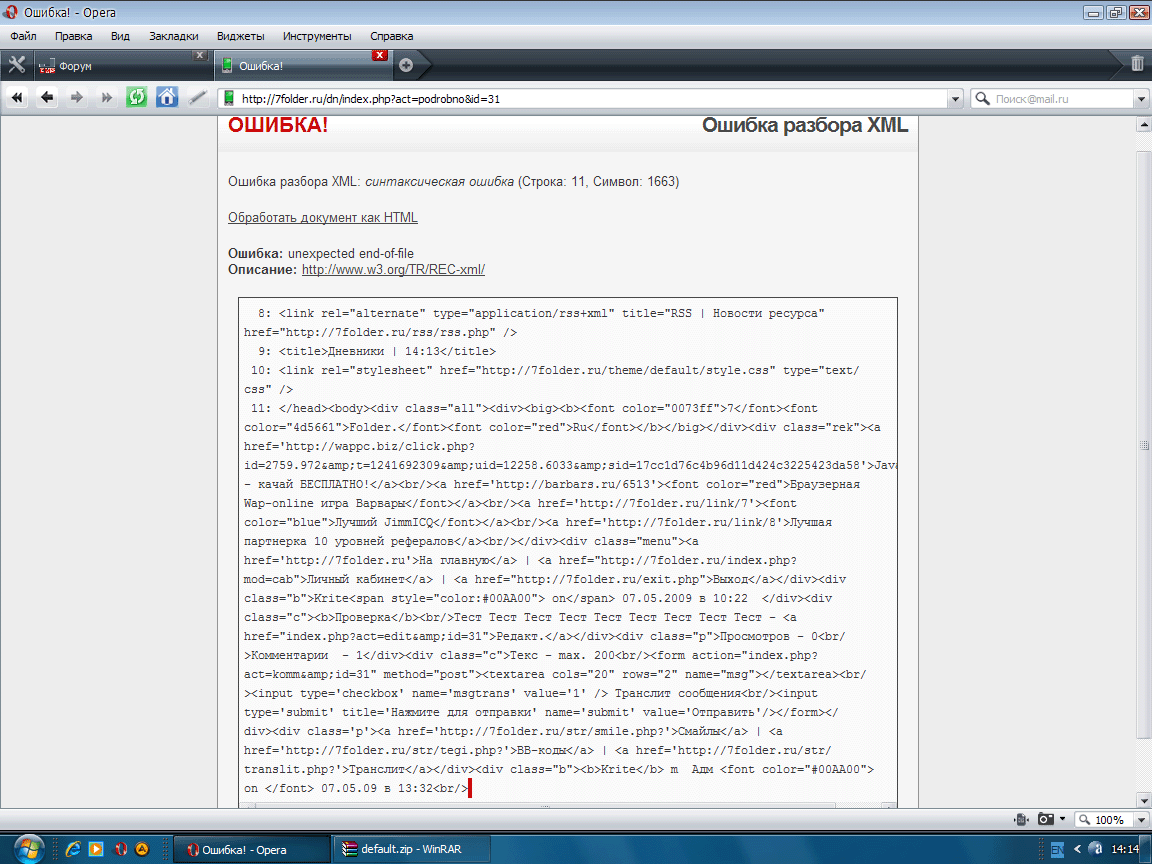1152x864 pixels.
Task: Launch Windows Media Player from quick launch
Action: tap(96, 849)
